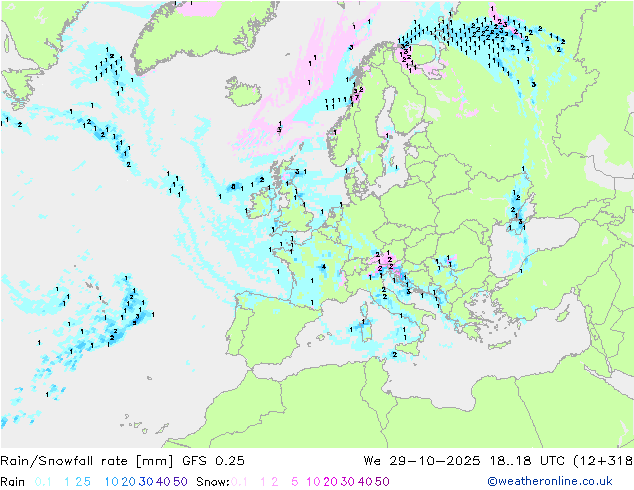The width and height of the screenshot is (634, 490).
Task: Select the Rain legend value 20
Action: tap(129, 482)
